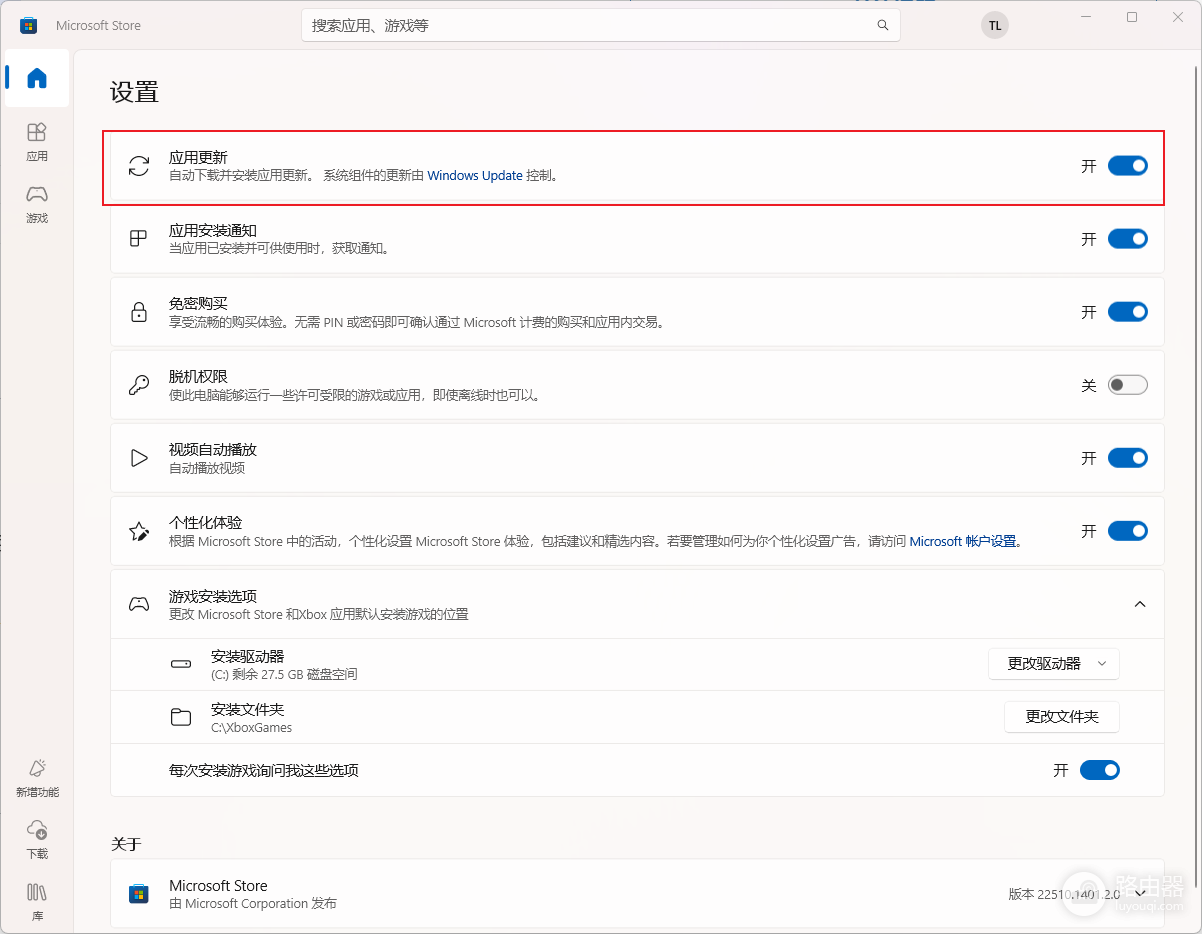Click the Microsoft Store logo in title bar
1202x934 pixels.
(29, 25)
